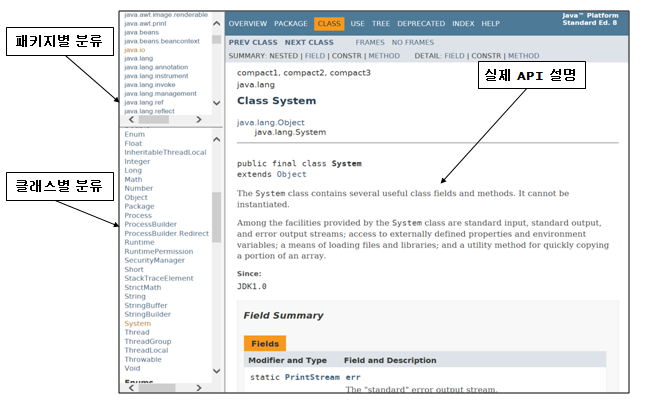Click the NO FRAMES link
Screen dimensions: 662x404
tap(412, 42)
